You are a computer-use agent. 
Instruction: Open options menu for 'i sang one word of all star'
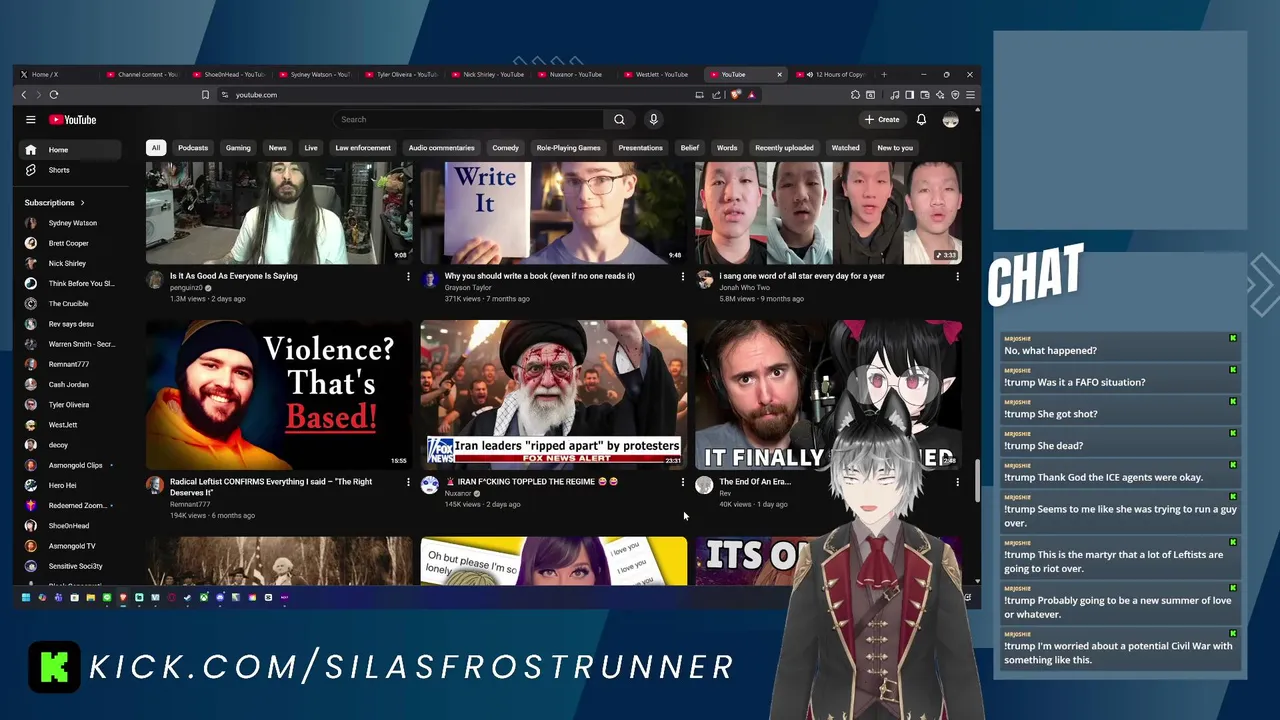(957, 276)
